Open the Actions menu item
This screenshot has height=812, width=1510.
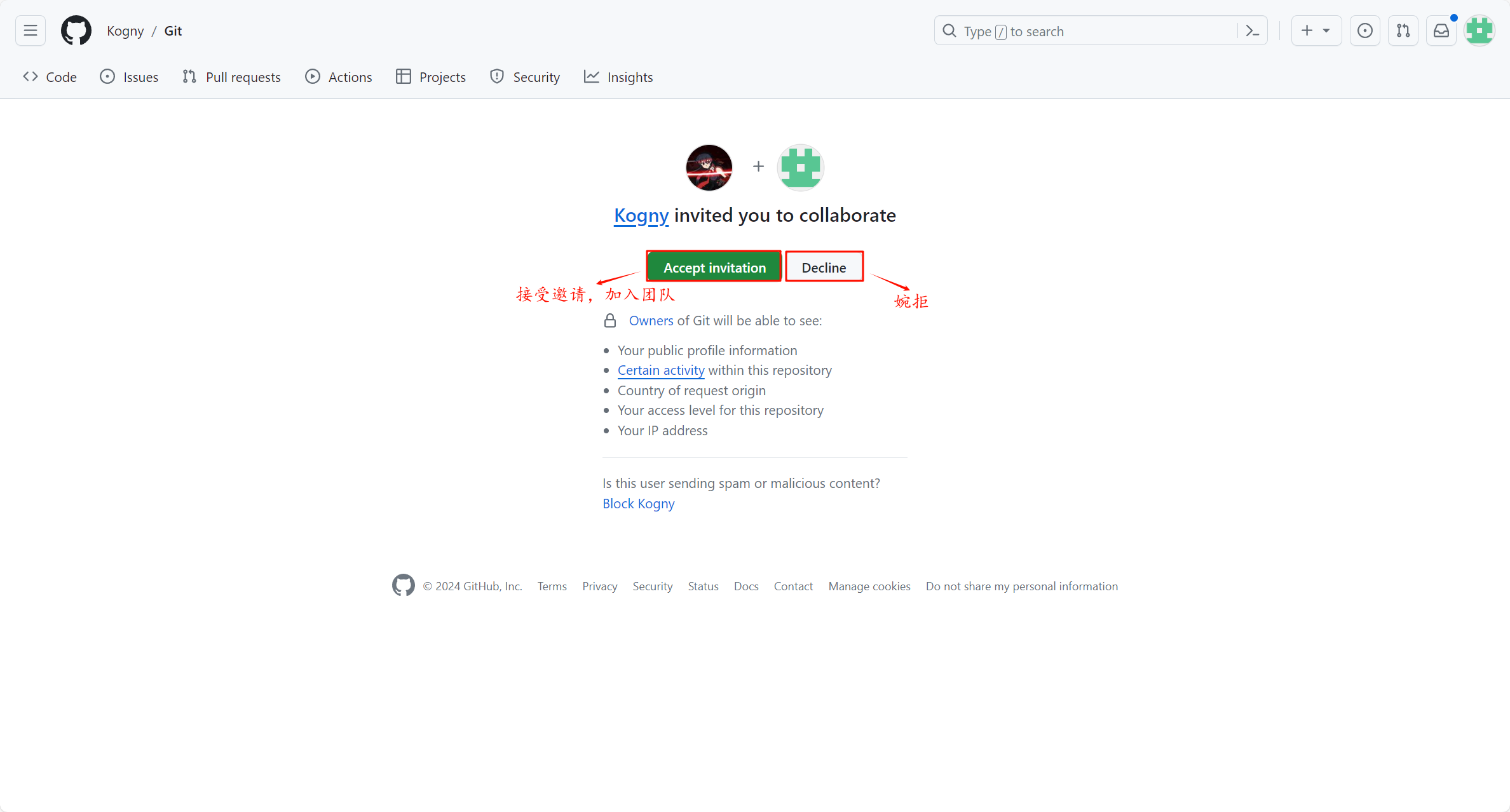coord(350,77)
